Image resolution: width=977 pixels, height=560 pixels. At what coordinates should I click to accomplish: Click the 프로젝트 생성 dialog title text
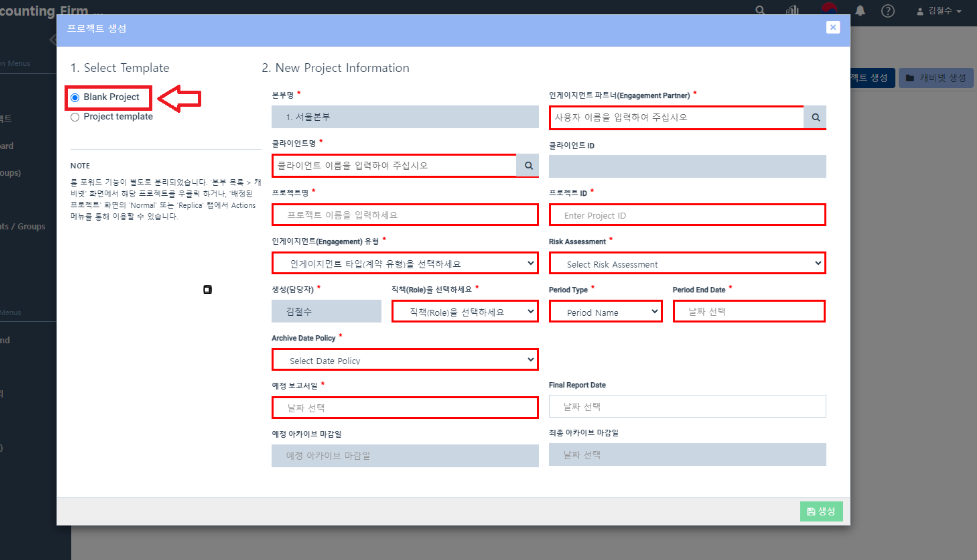click(x=97, y=29)
